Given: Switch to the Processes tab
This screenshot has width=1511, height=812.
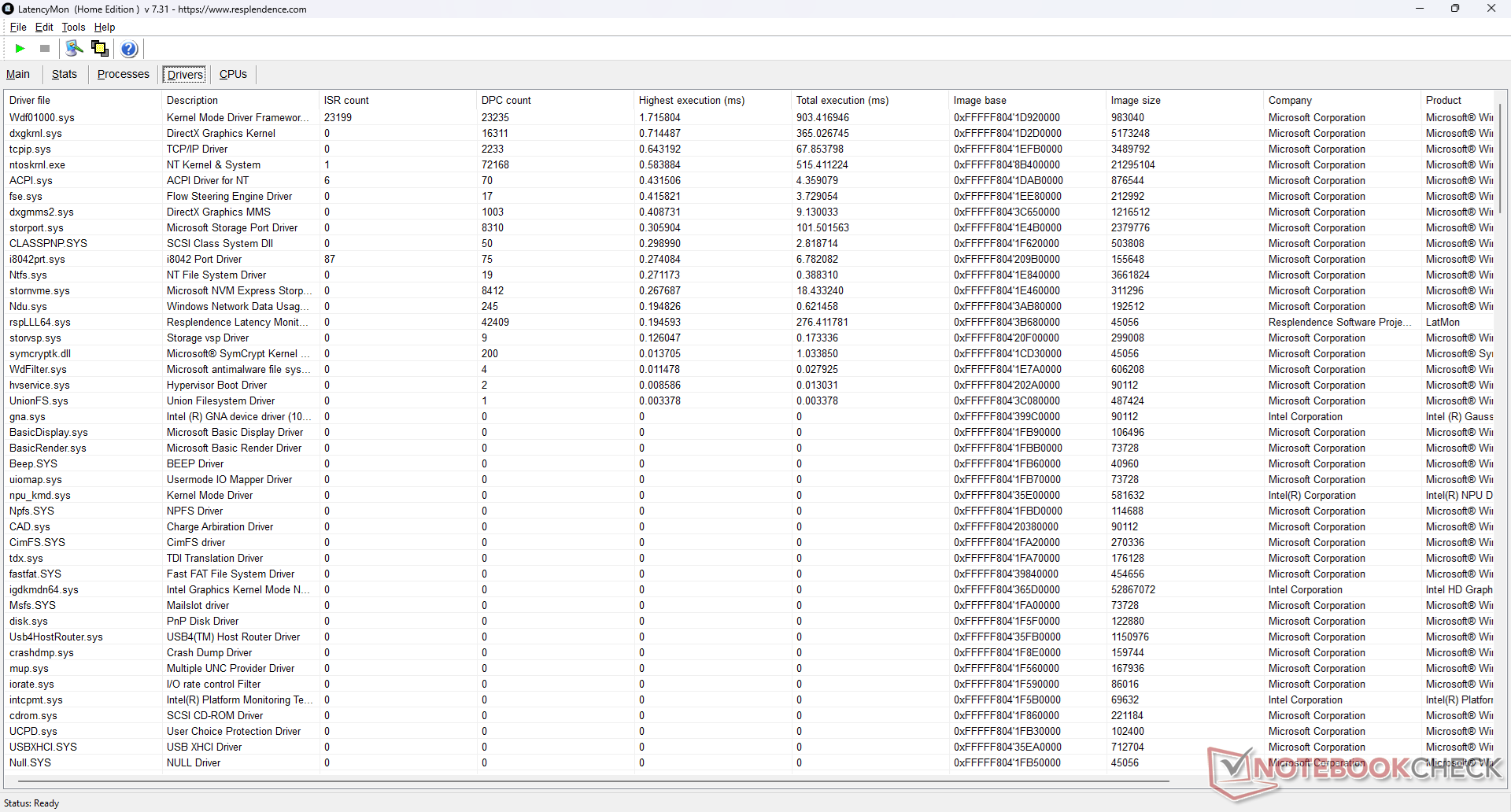Looking at the screenshot, I should click(x=124, y=74).
